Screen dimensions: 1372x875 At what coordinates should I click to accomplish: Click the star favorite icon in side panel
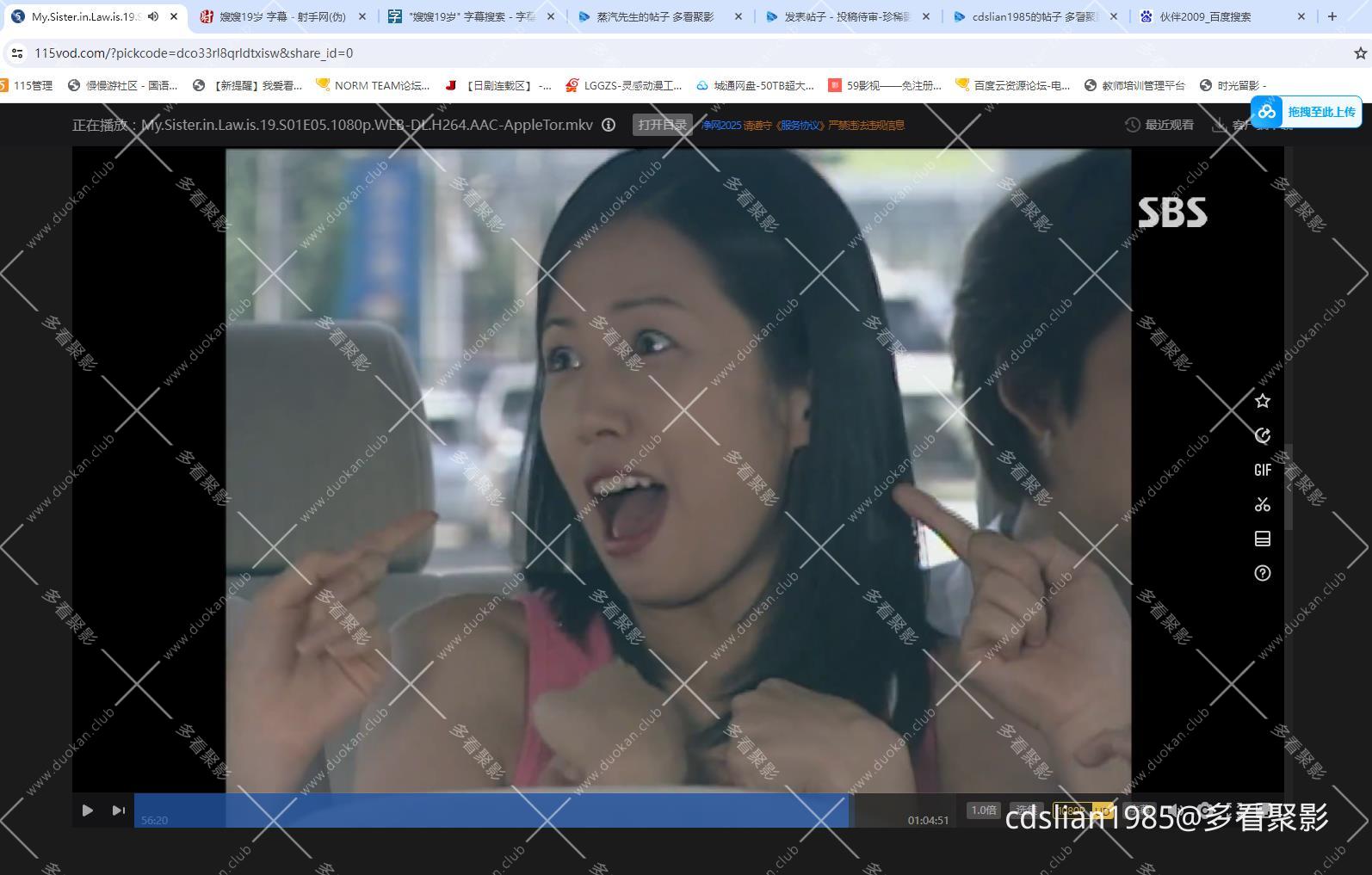tap(1262, 401)
